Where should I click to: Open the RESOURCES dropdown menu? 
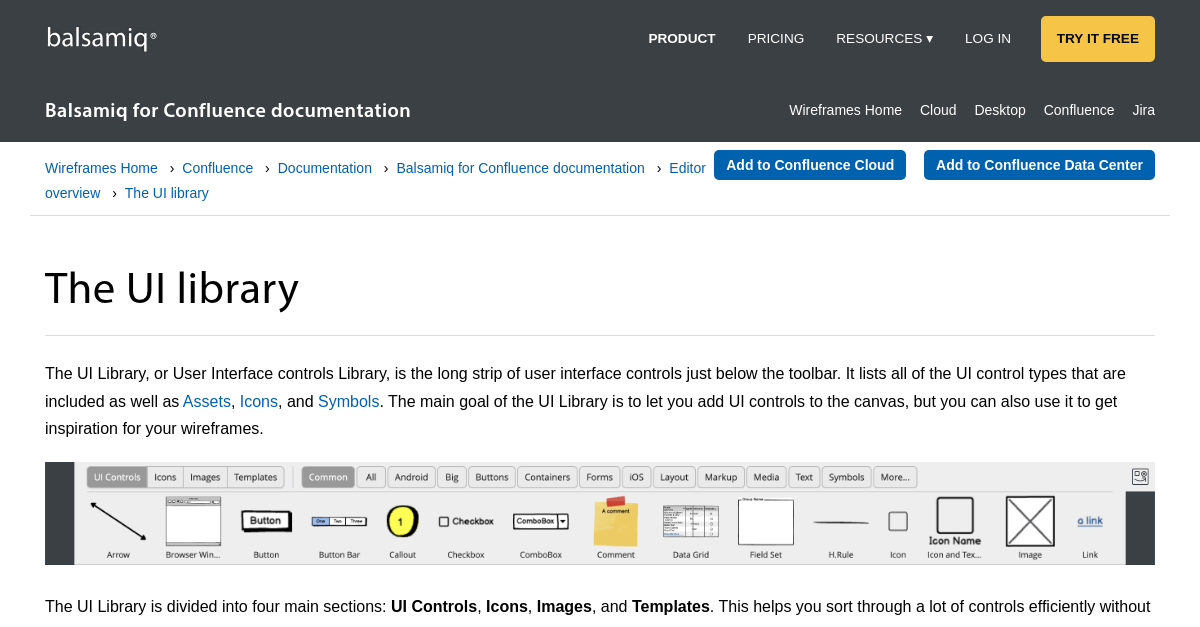coord(884,38)
